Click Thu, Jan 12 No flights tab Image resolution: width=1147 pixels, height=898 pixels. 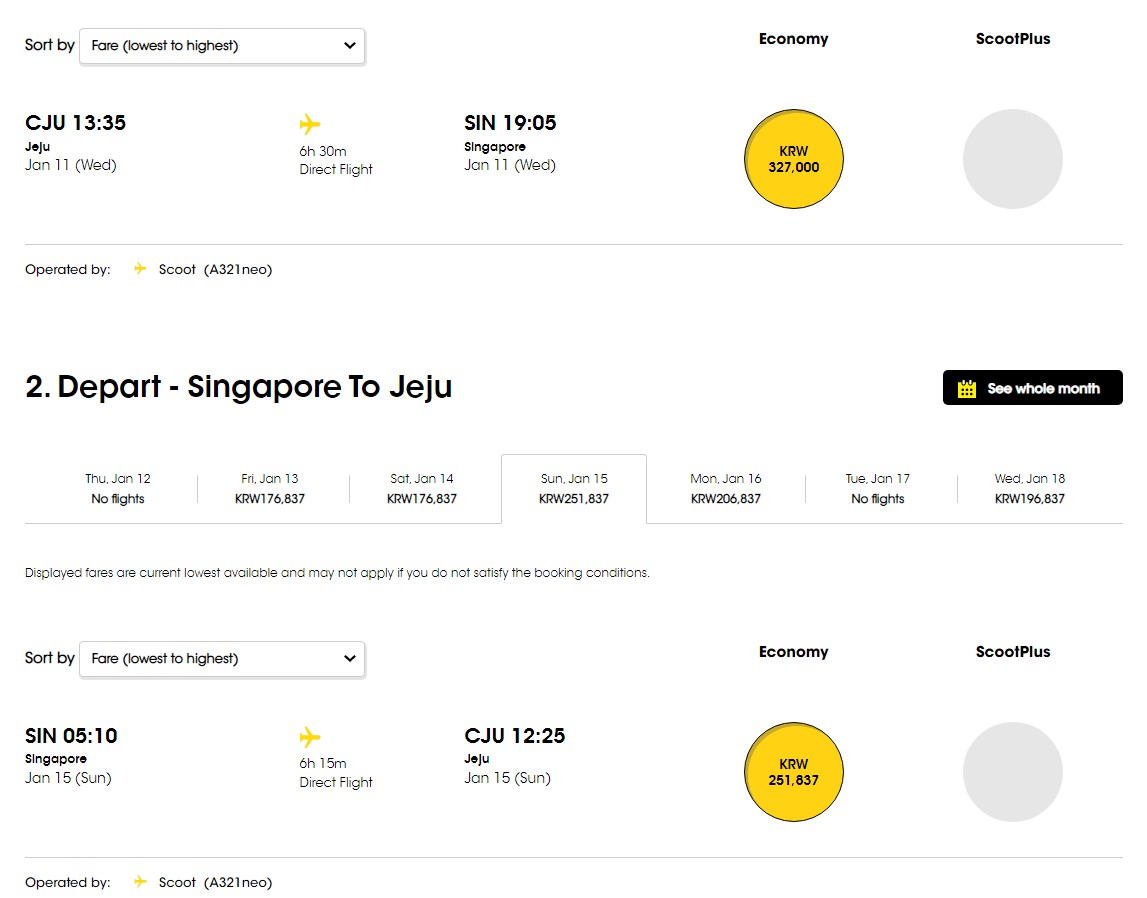pyautogui.click(x=118, y=488)
